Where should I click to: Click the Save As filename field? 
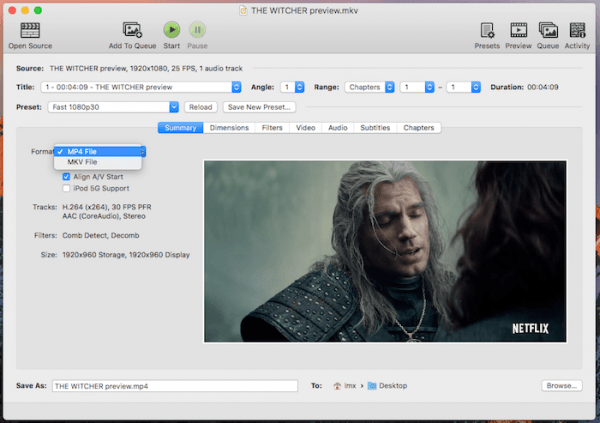coord(174,385)
